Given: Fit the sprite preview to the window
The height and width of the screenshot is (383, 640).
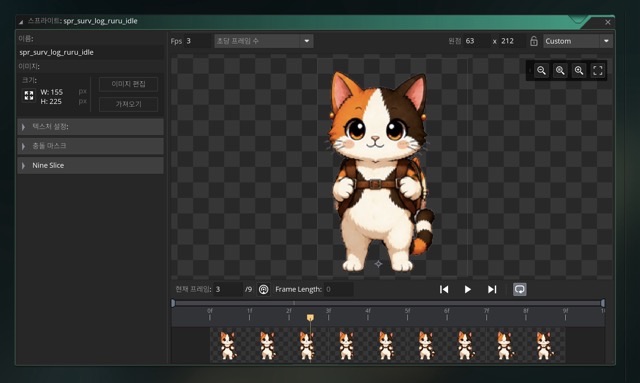Looking at the screenshot, I should coord(598,71).
